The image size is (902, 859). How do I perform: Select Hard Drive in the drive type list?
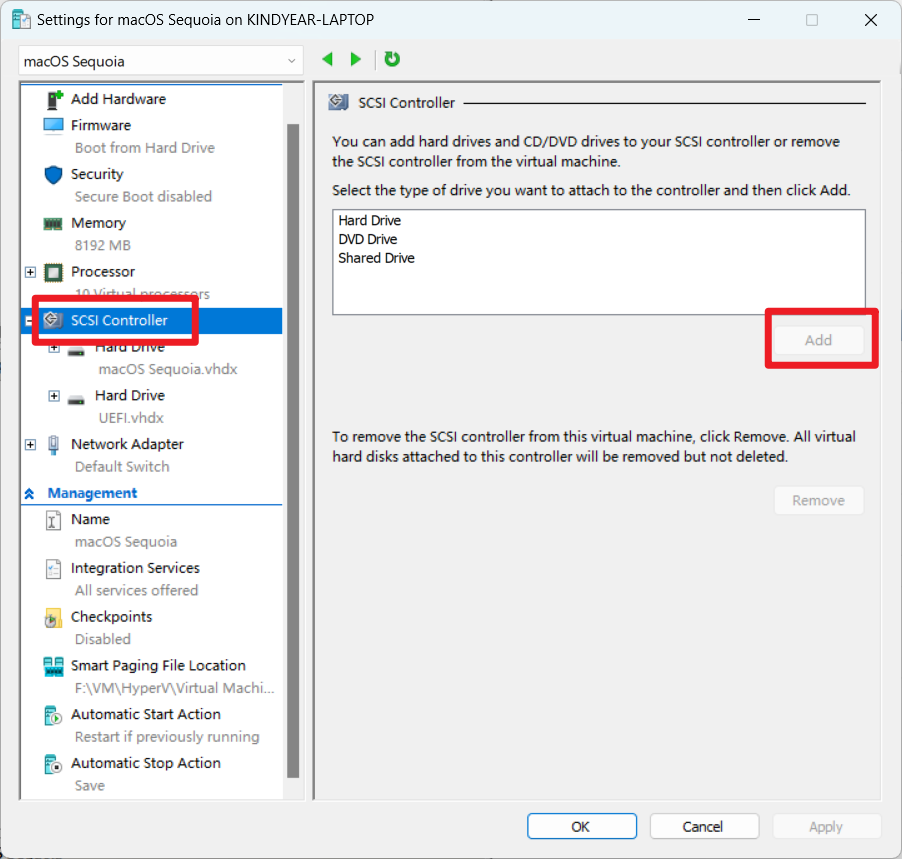coord(370,220)
